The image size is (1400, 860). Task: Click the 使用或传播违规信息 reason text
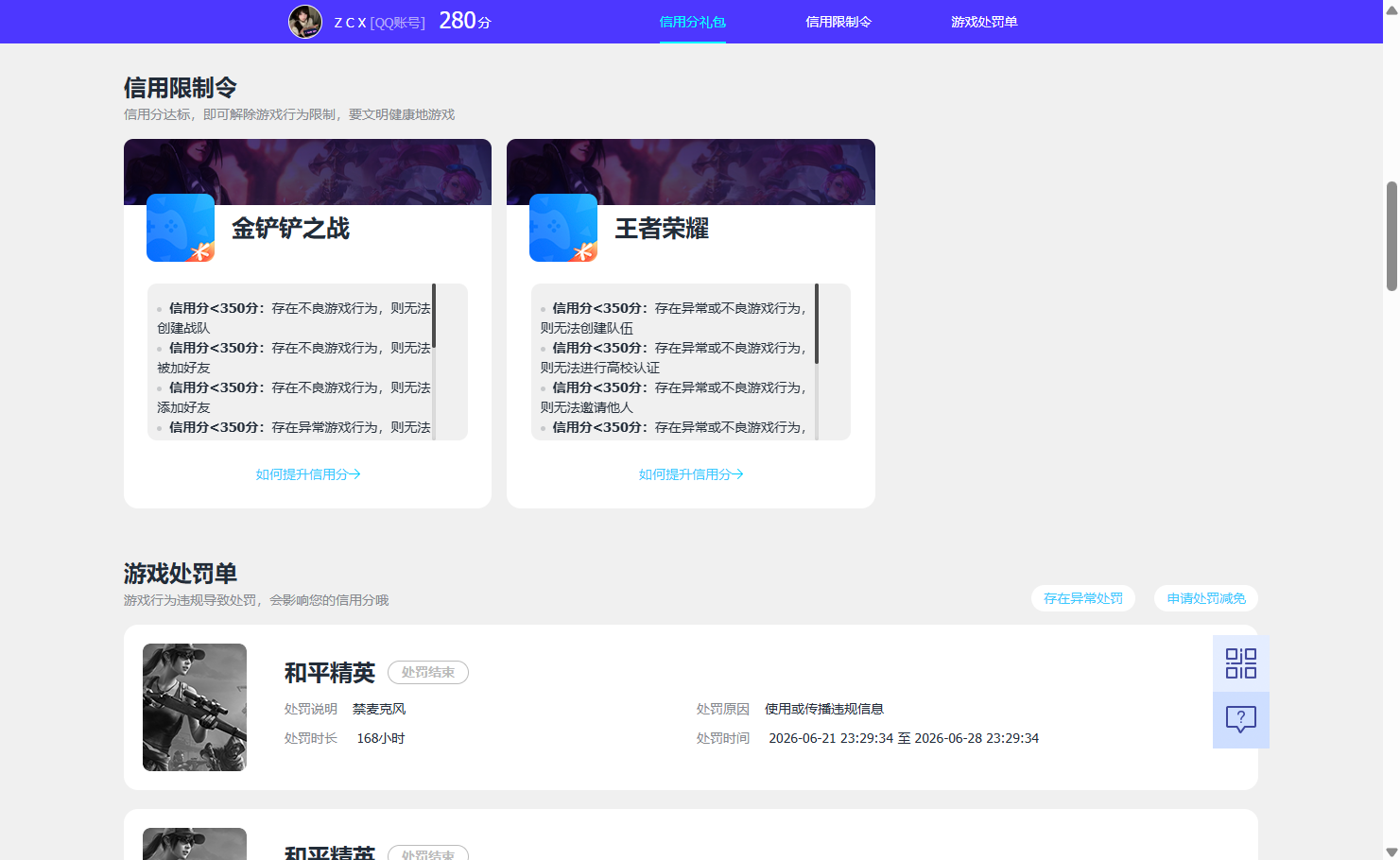[824, 709]
